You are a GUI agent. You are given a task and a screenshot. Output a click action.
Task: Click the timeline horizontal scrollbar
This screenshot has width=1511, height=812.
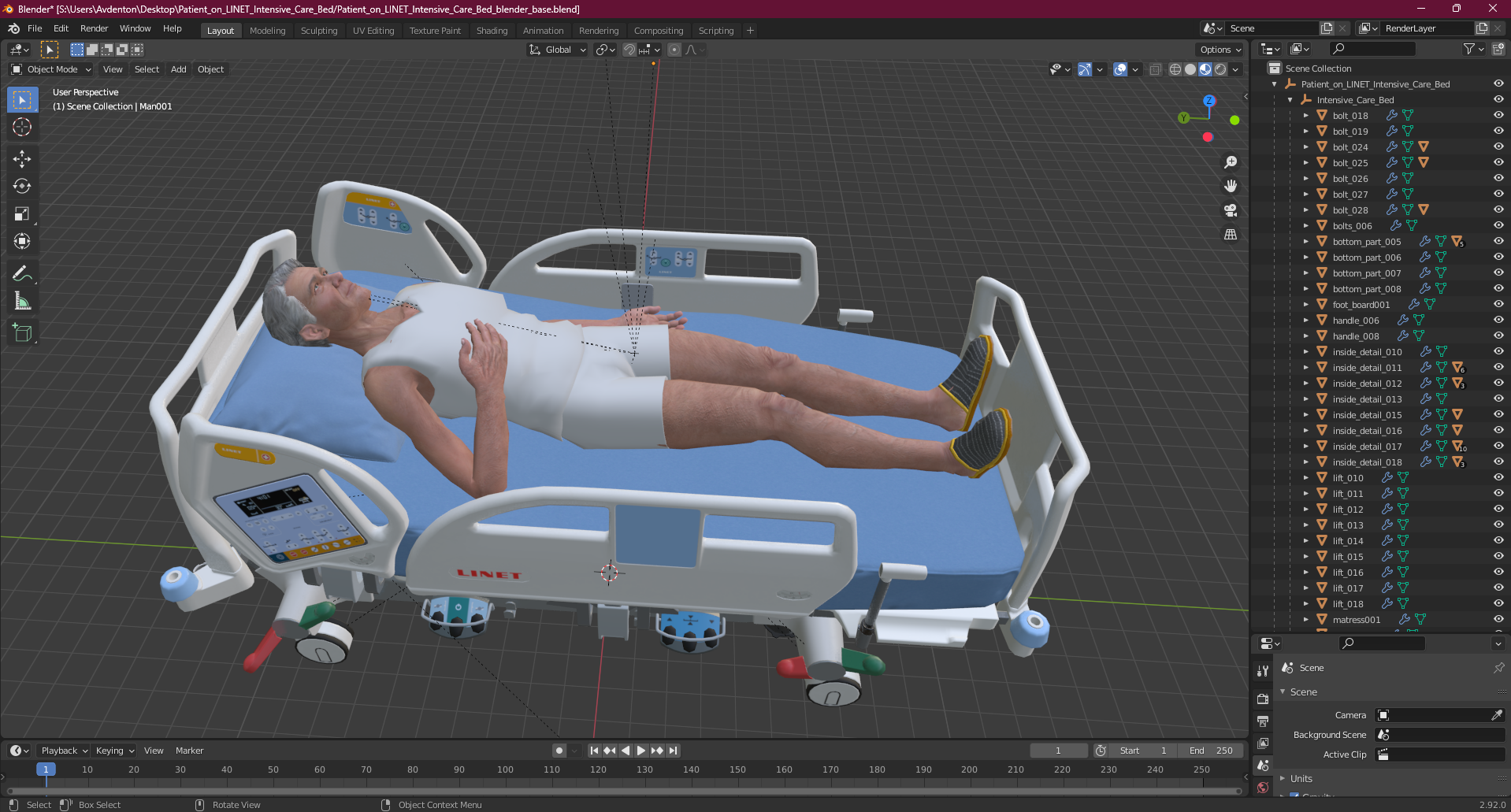click(625, 791)
